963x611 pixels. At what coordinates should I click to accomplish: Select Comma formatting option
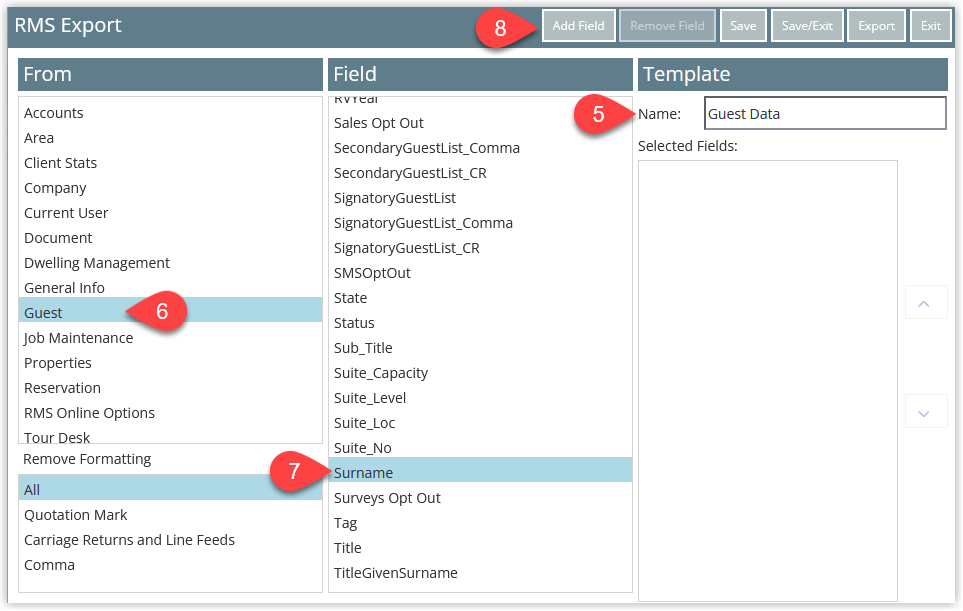point(170,565)
